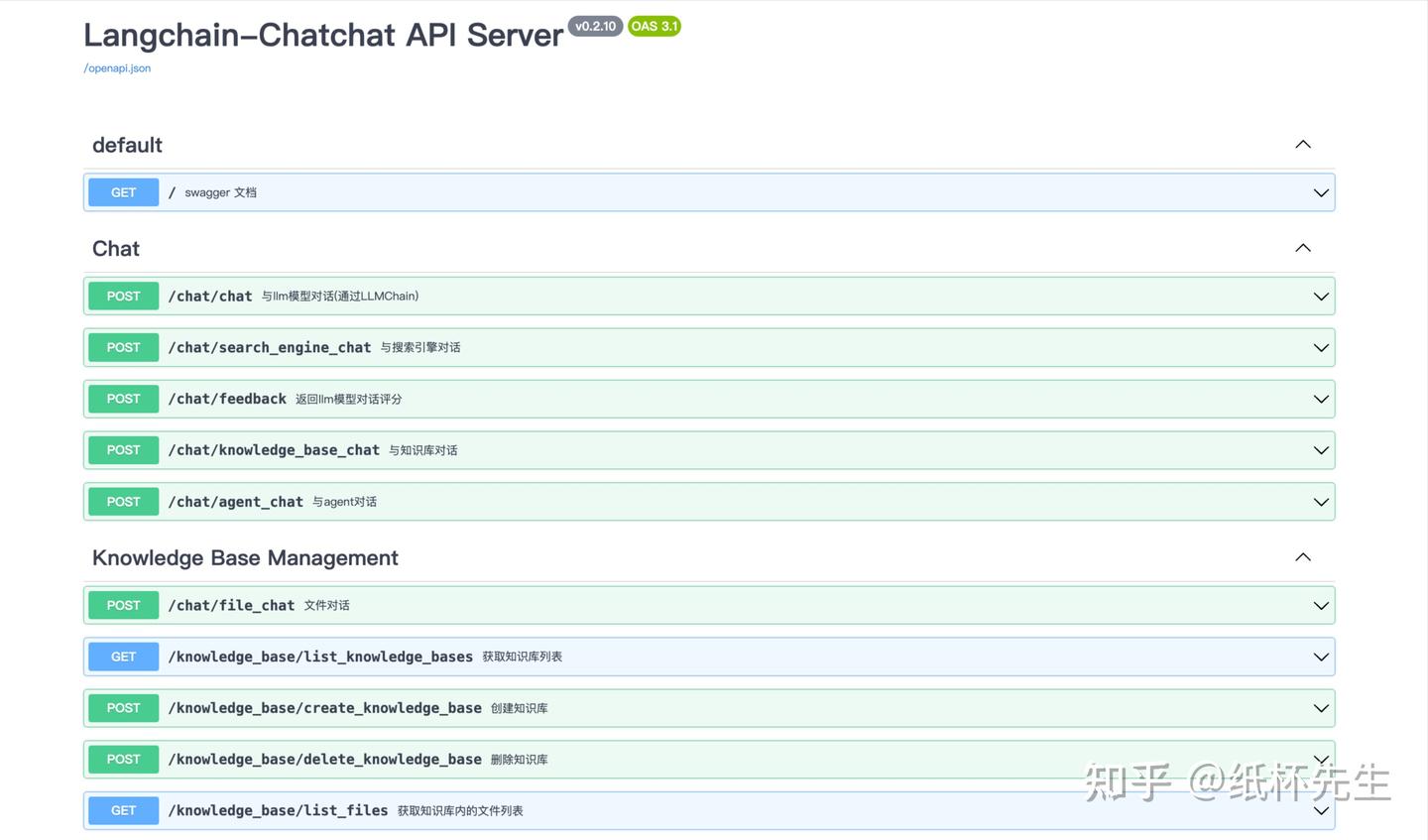Expand the /chat/search_engine_chat endpoint arrow
Viewport: 1428px width, 840px height.
[1321, 348]
